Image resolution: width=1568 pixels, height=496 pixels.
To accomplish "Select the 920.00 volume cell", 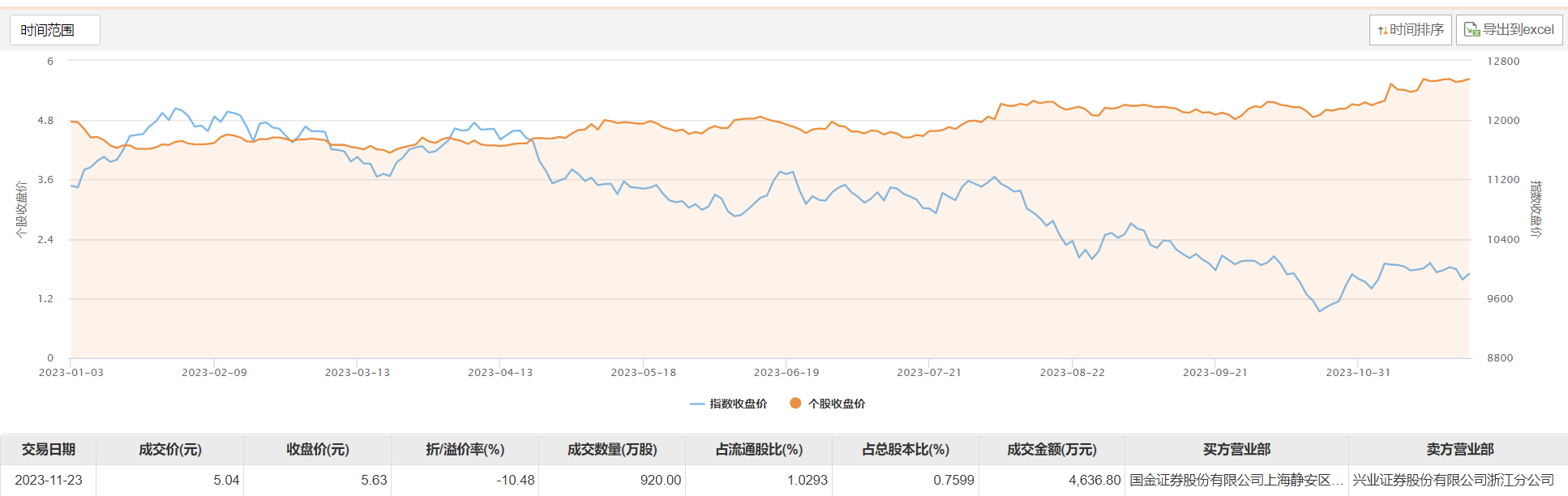I will tap(612, 480).
